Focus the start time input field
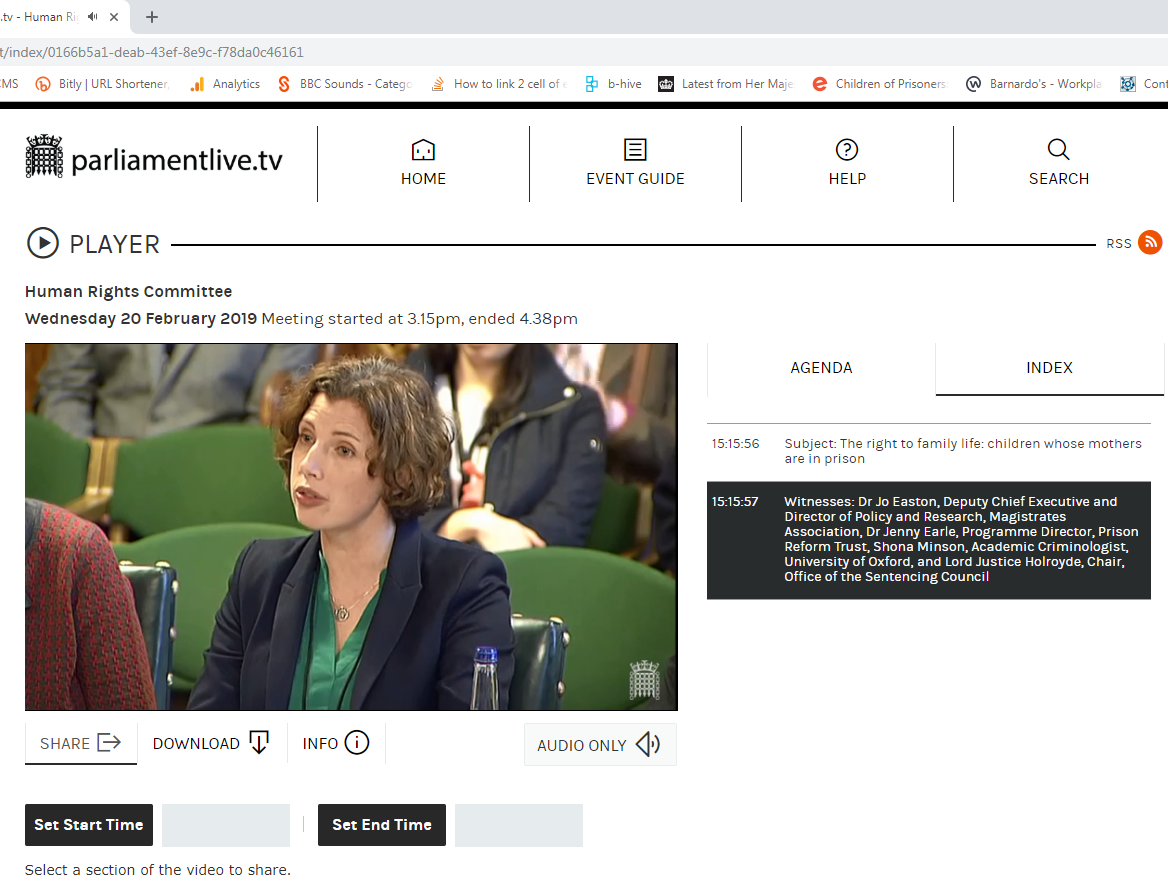This screenshot has width=1168, height=886. [226, 825]
